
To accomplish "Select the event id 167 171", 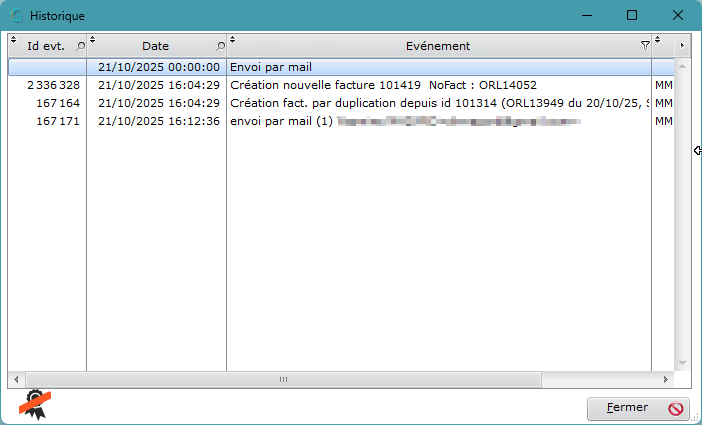I will click(47, 121).
